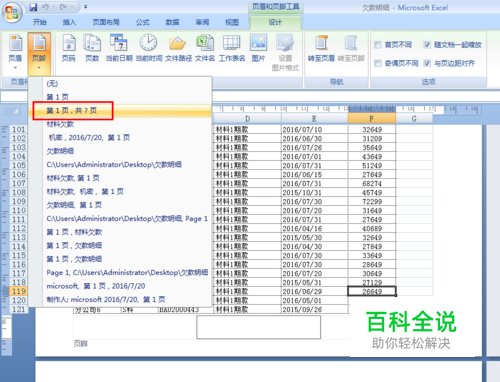Image resolution: width=500 pixels, height=382 pixels.
Task: Toggle 与页边距对齐 checkbox
Action: pos(427,63)
